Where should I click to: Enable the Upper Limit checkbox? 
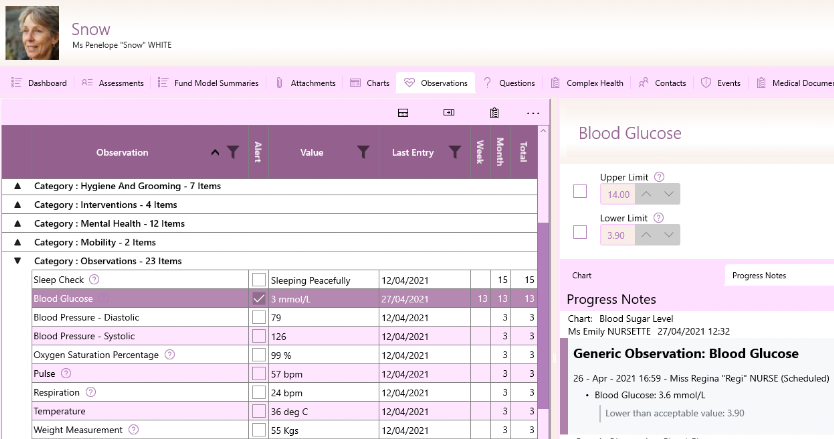point(580,191)
